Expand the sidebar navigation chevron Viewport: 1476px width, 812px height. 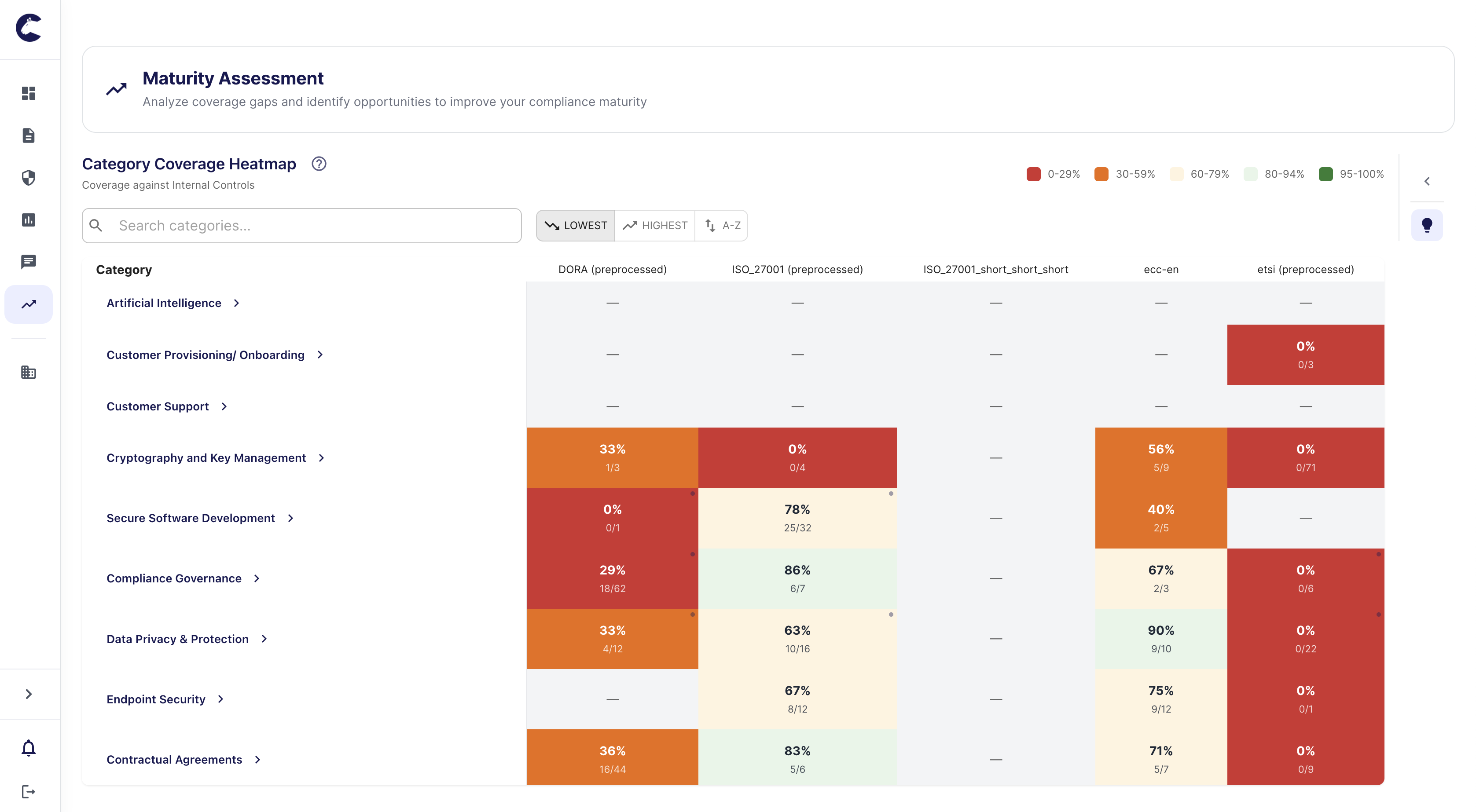coord(29,695)
